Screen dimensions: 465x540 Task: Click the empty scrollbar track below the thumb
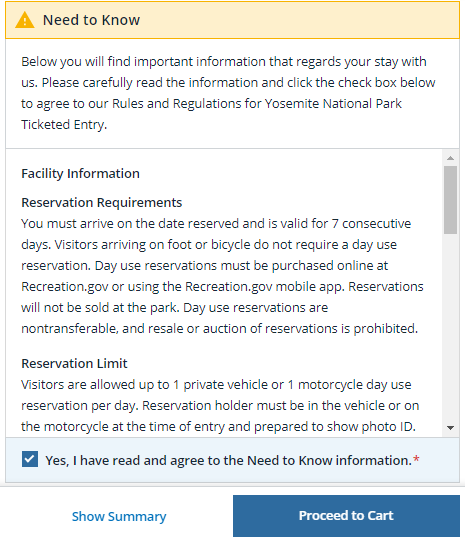[x=450, y=327]
